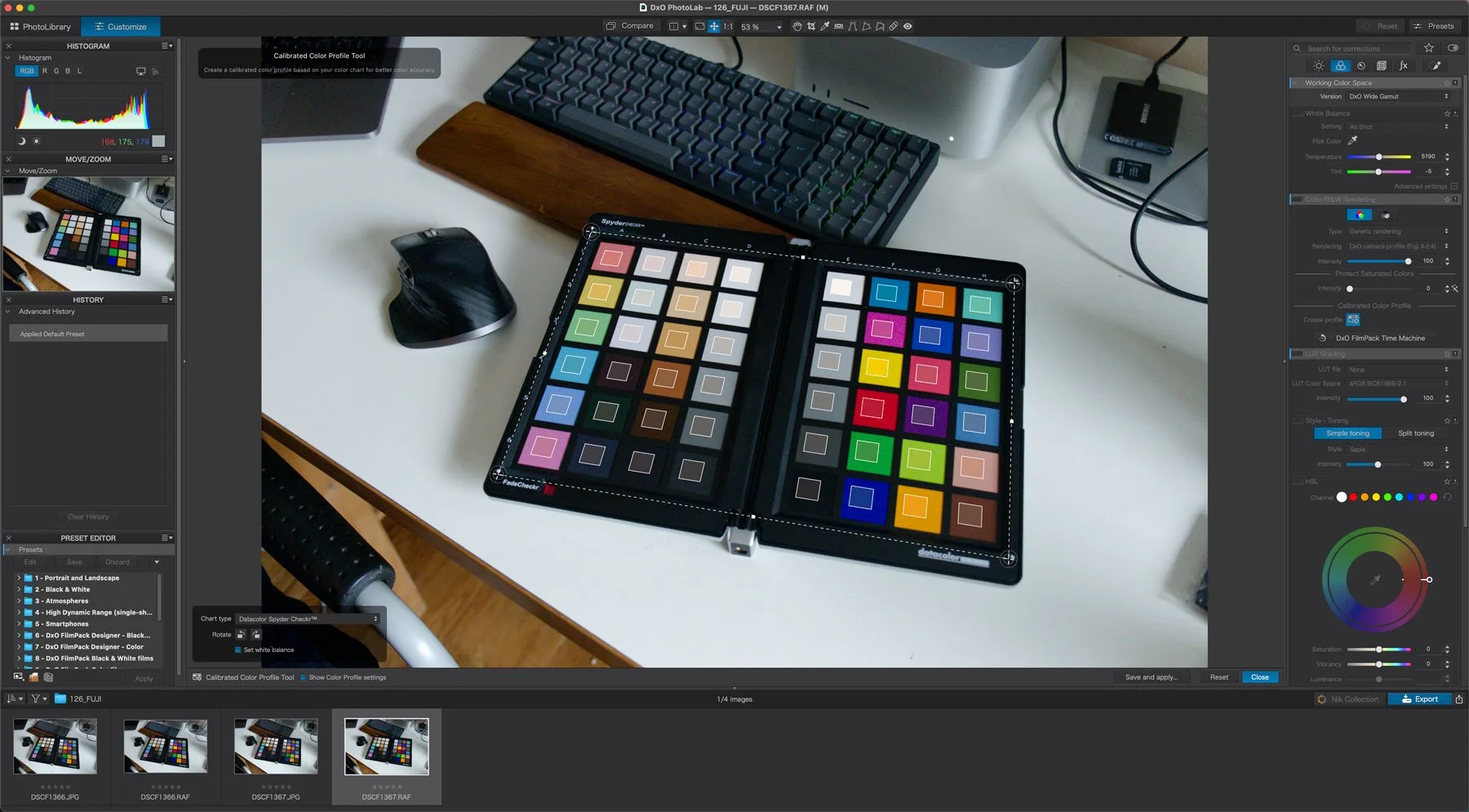This screenshot has height=812, width=1469.
Task: Click Save and apply... button
Action: point(1151,677)
